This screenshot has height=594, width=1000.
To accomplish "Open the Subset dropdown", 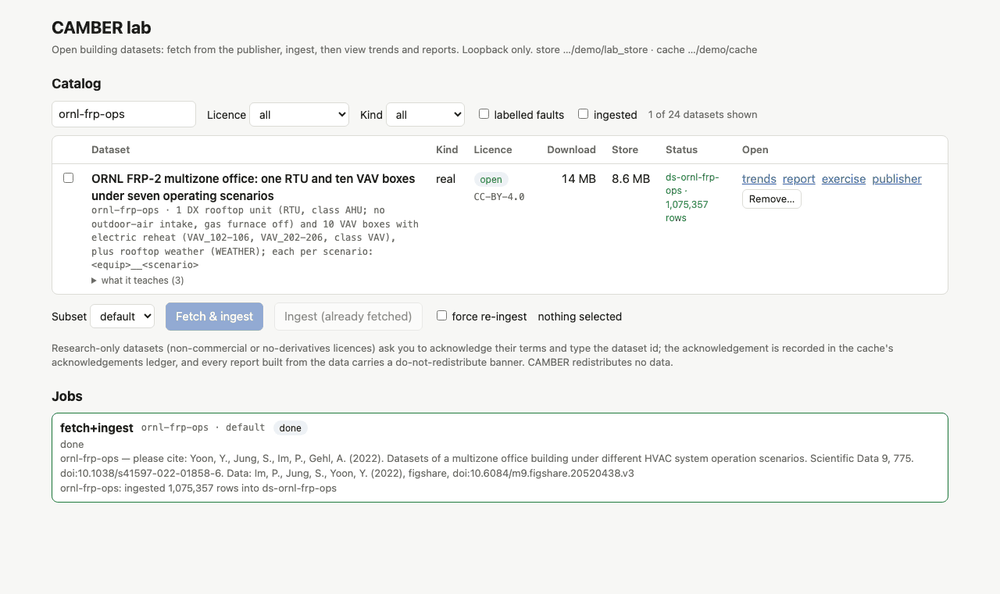I will [122, 316].
